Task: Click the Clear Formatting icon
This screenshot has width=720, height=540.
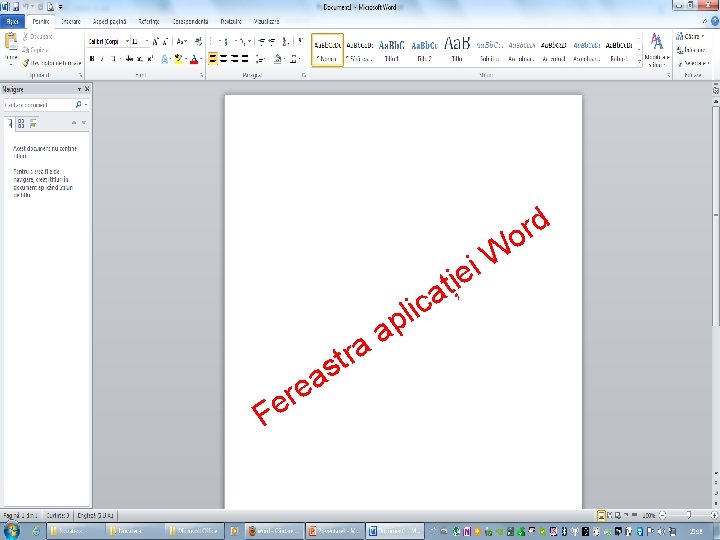Action: pyautogui.click(x=198, y=42)
